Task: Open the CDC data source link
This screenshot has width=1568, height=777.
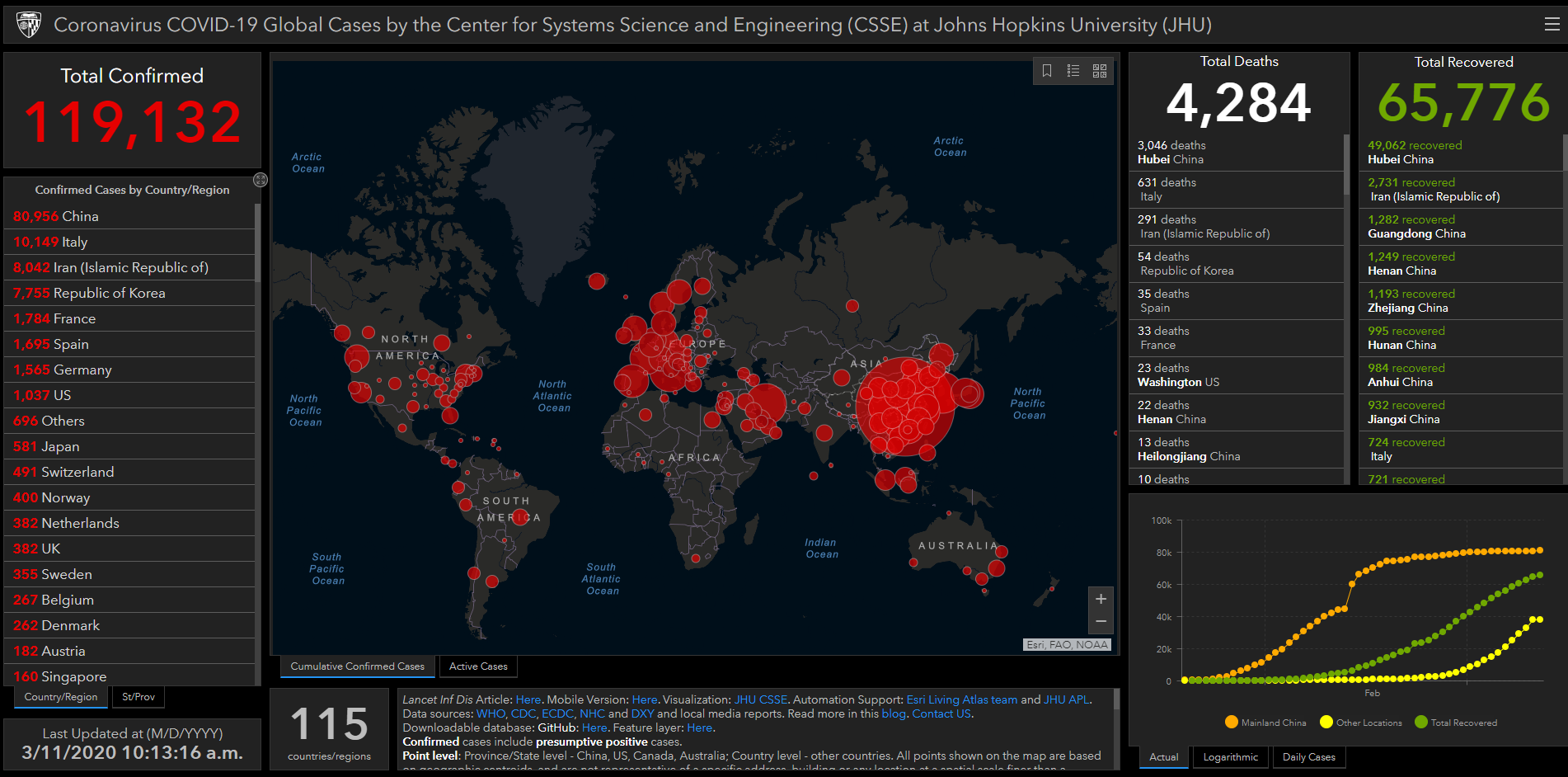Action: coord(523,713)
